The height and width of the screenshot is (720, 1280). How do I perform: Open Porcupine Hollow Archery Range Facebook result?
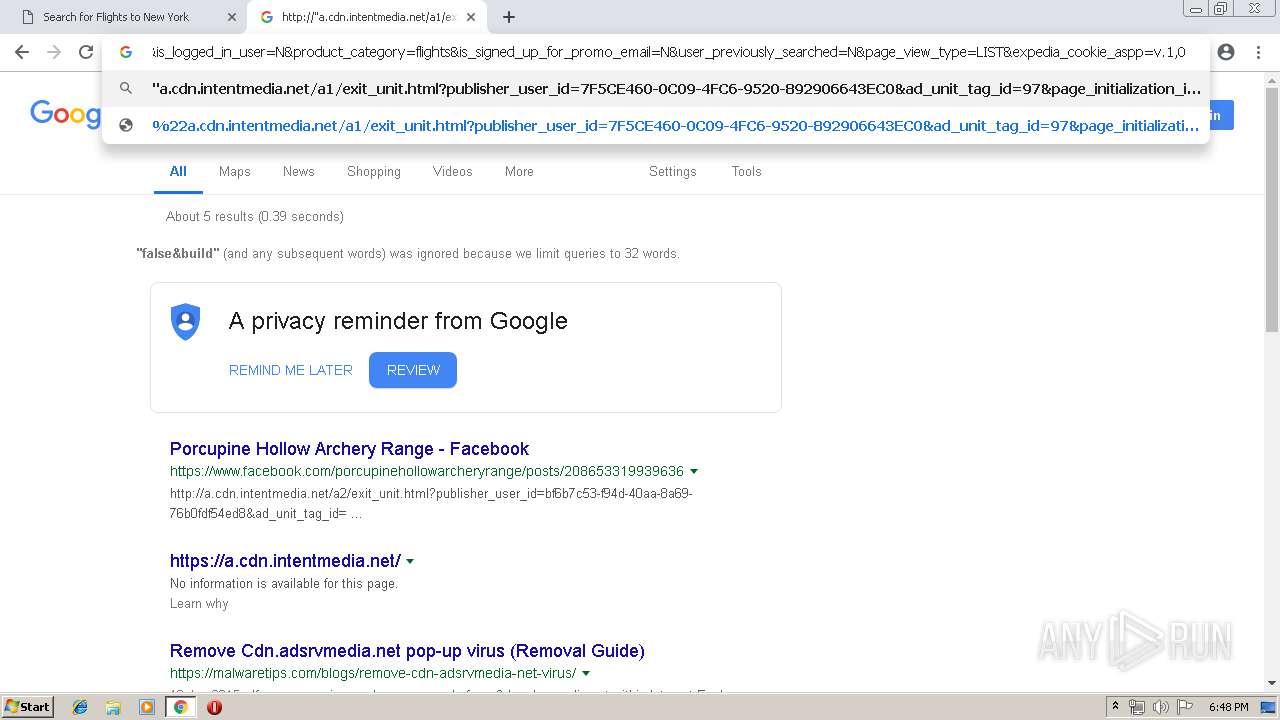(x=349, y=449)
